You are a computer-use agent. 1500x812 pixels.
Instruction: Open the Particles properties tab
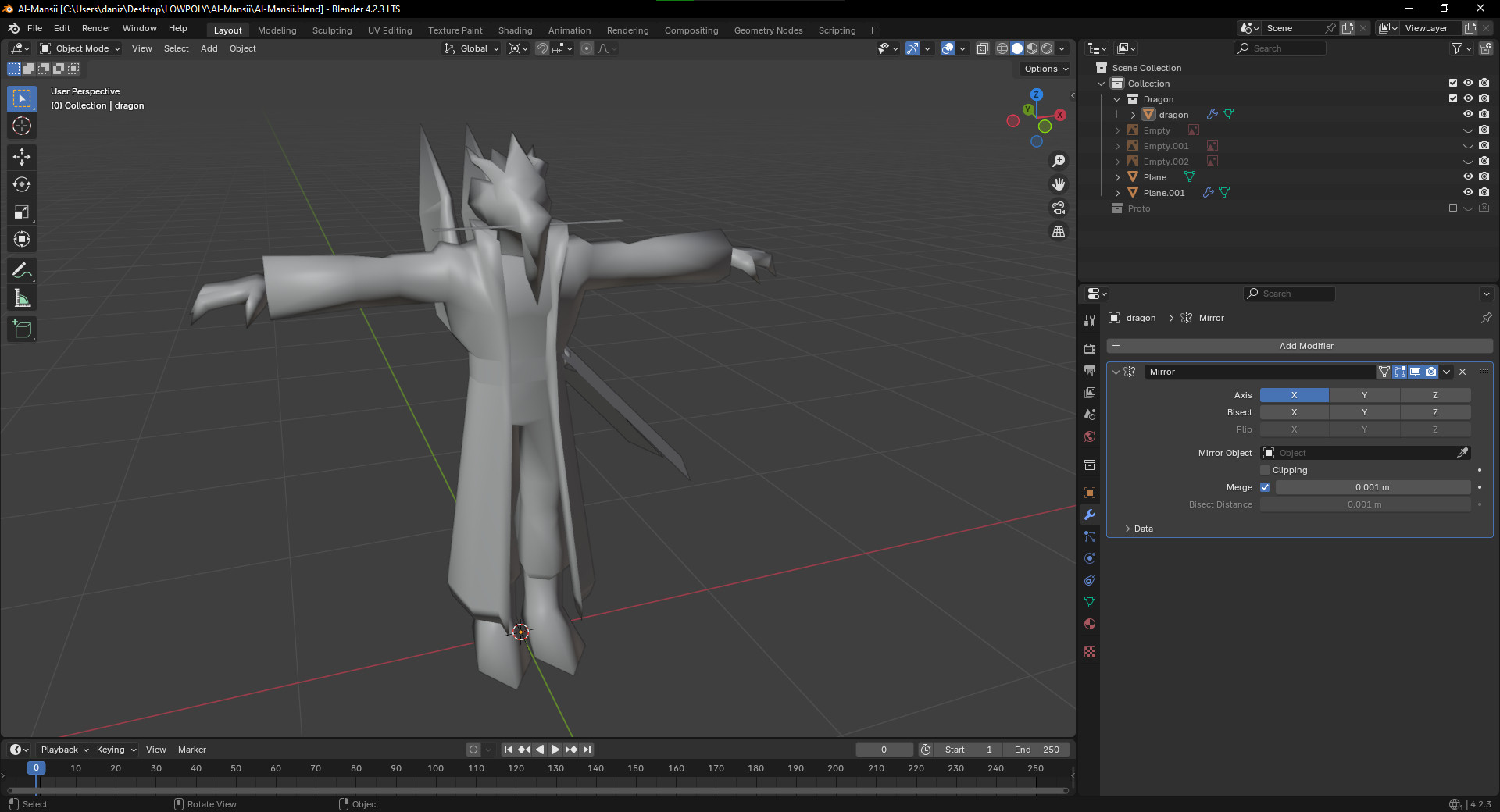(1090, 536)
